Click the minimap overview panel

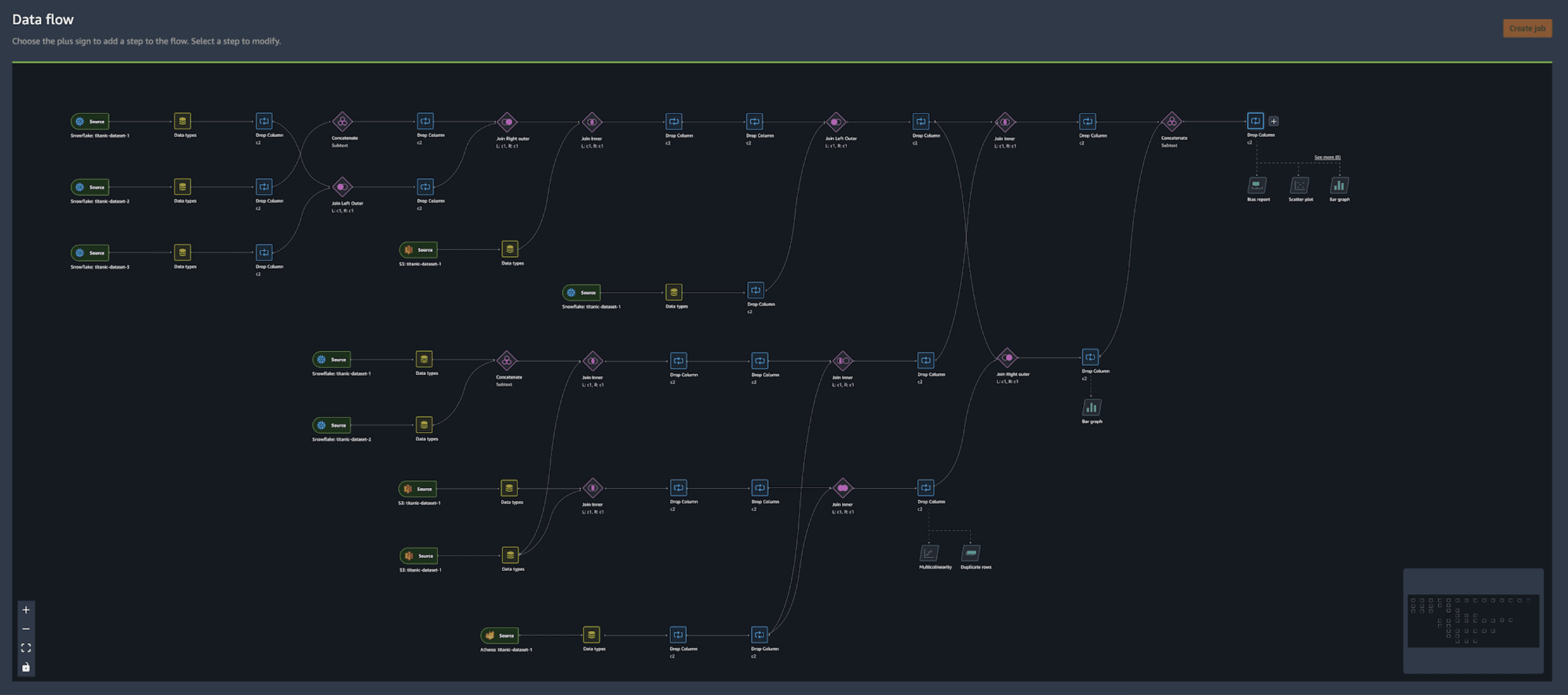pyautogui.click(x=1473, y=621)
